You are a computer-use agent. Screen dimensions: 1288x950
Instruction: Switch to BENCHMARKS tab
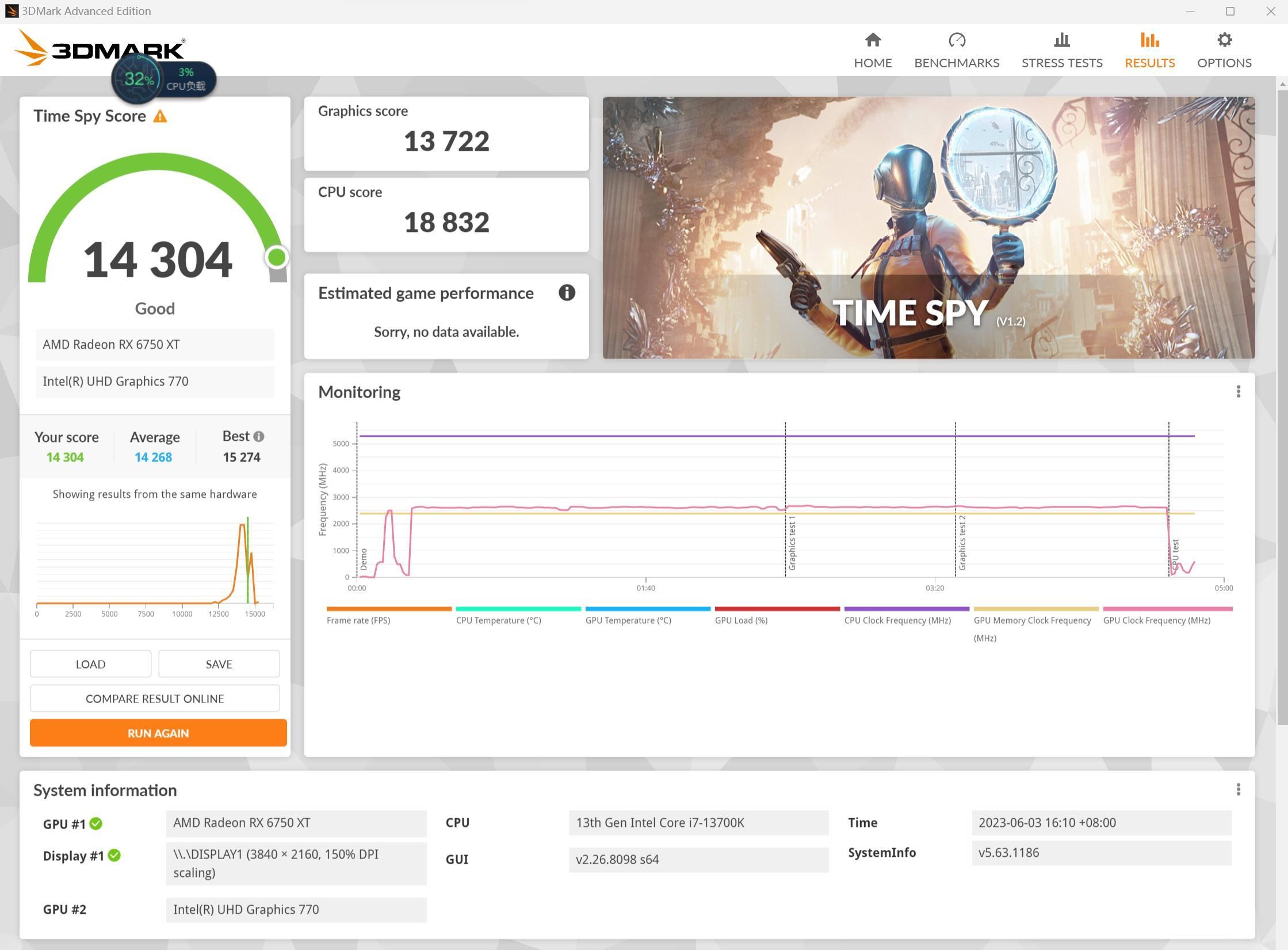coord(957,51)
